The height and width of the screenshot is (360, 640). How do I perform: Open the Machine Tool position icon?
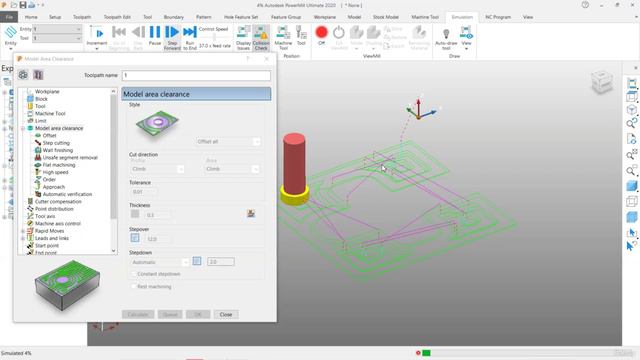click(x=283, y=37)
